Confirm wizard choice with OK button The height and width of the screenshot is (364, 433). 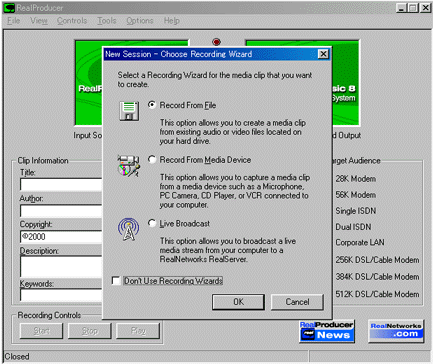click(238, 302)
